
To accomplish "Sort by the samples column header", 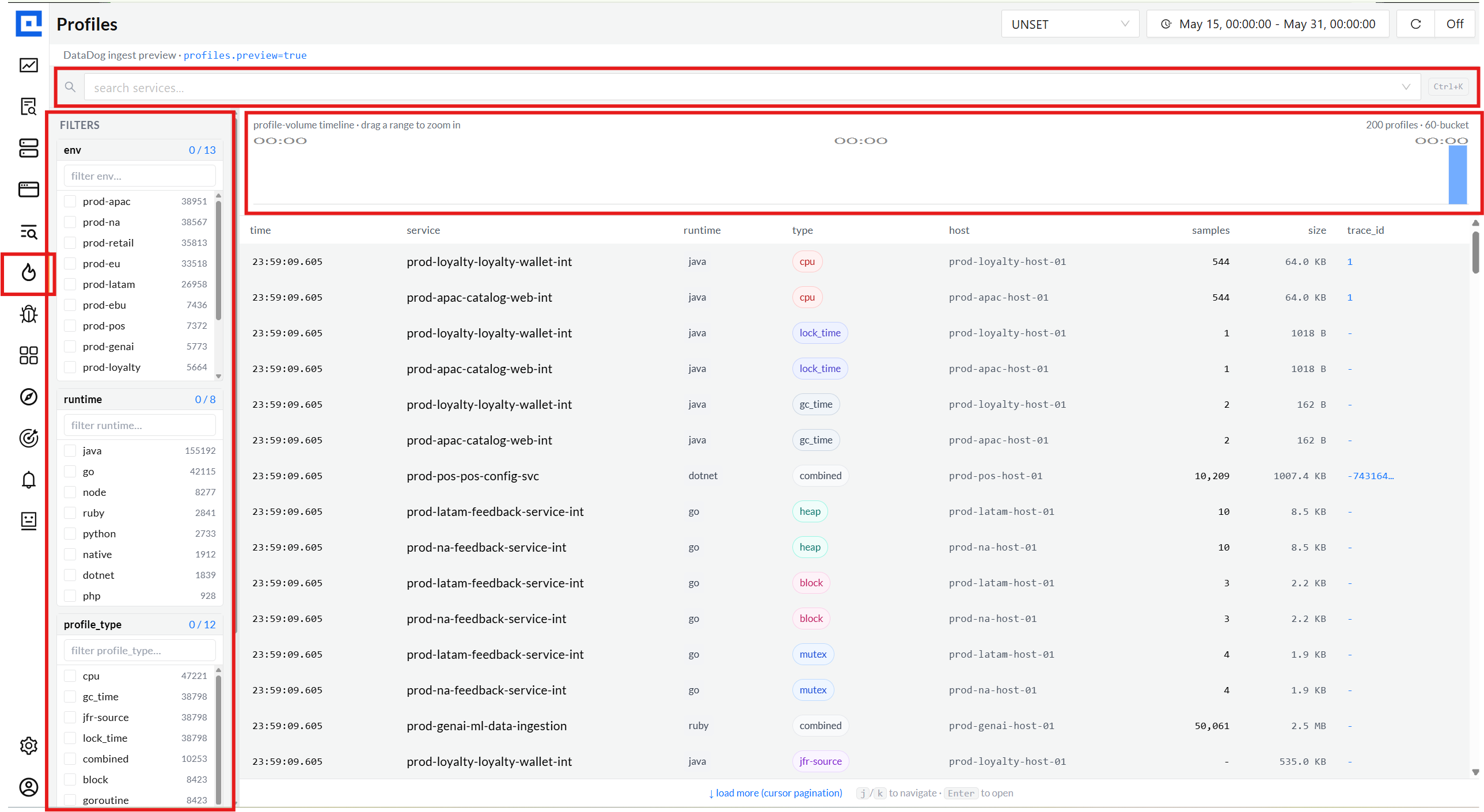I will pos(1210,230).
